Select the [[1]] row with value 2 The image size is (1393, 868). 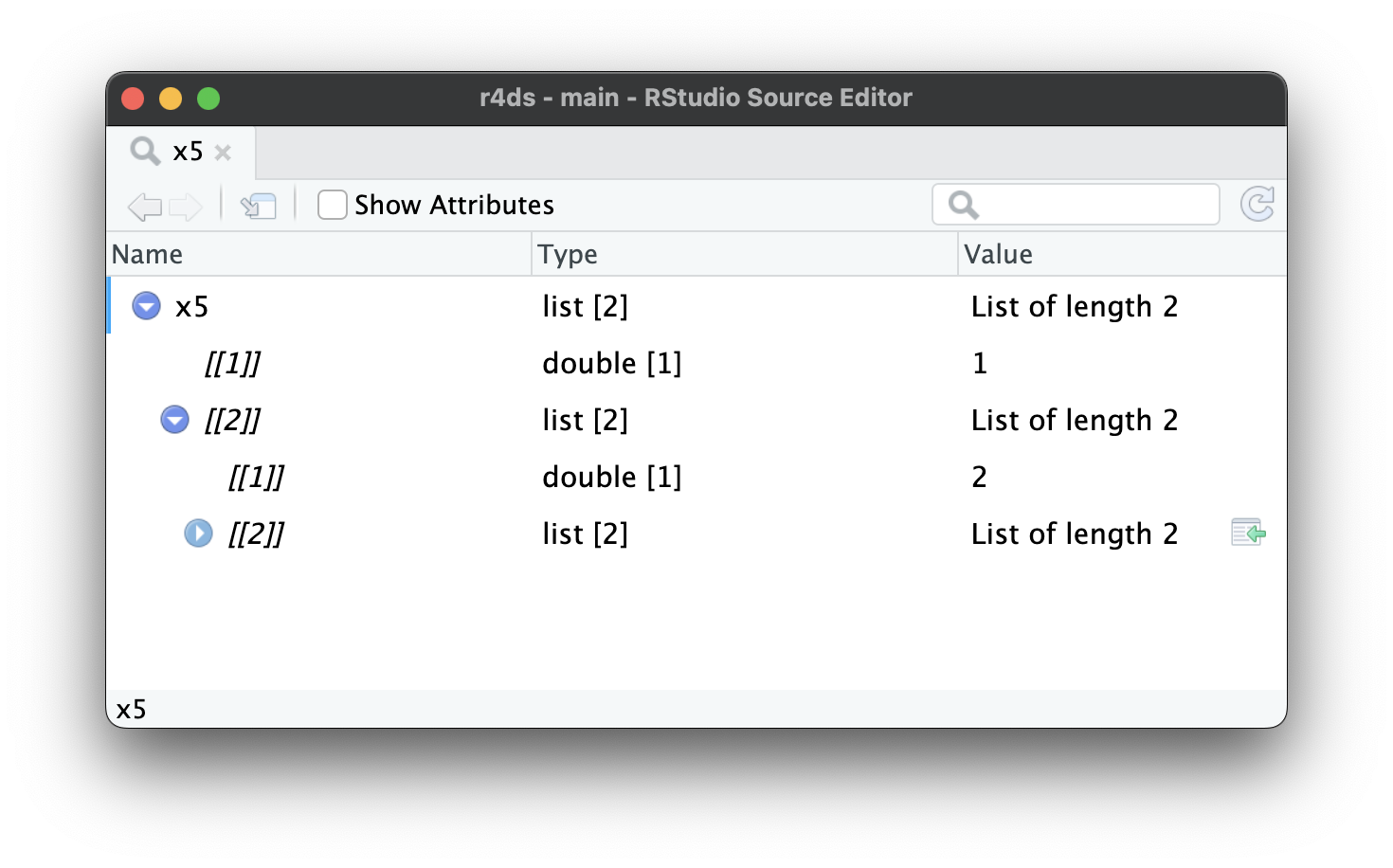pyautogui.click(x=256, y=477)
